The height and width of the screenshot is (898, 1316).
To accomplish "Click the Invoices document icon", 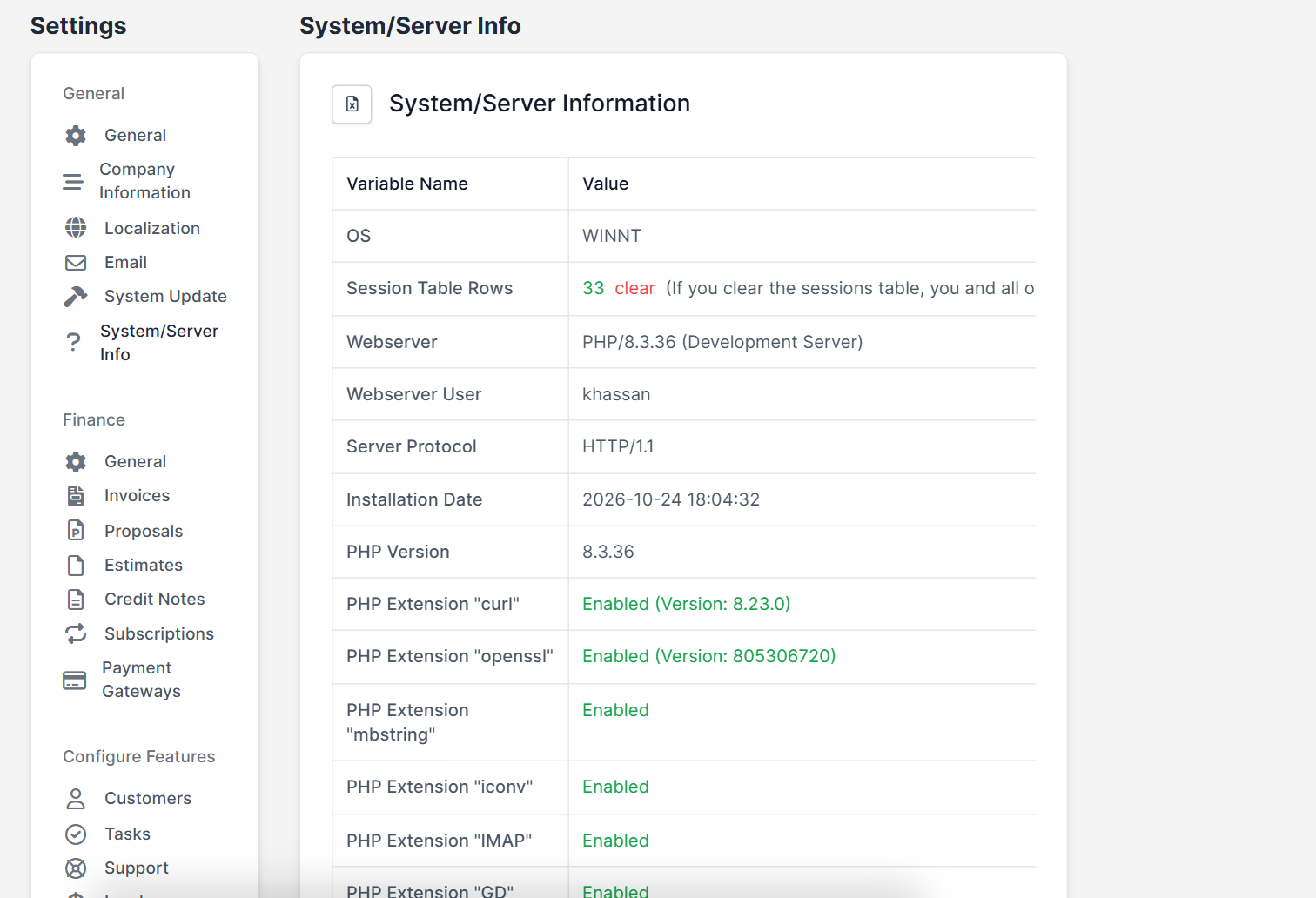I will coord(76,496).
